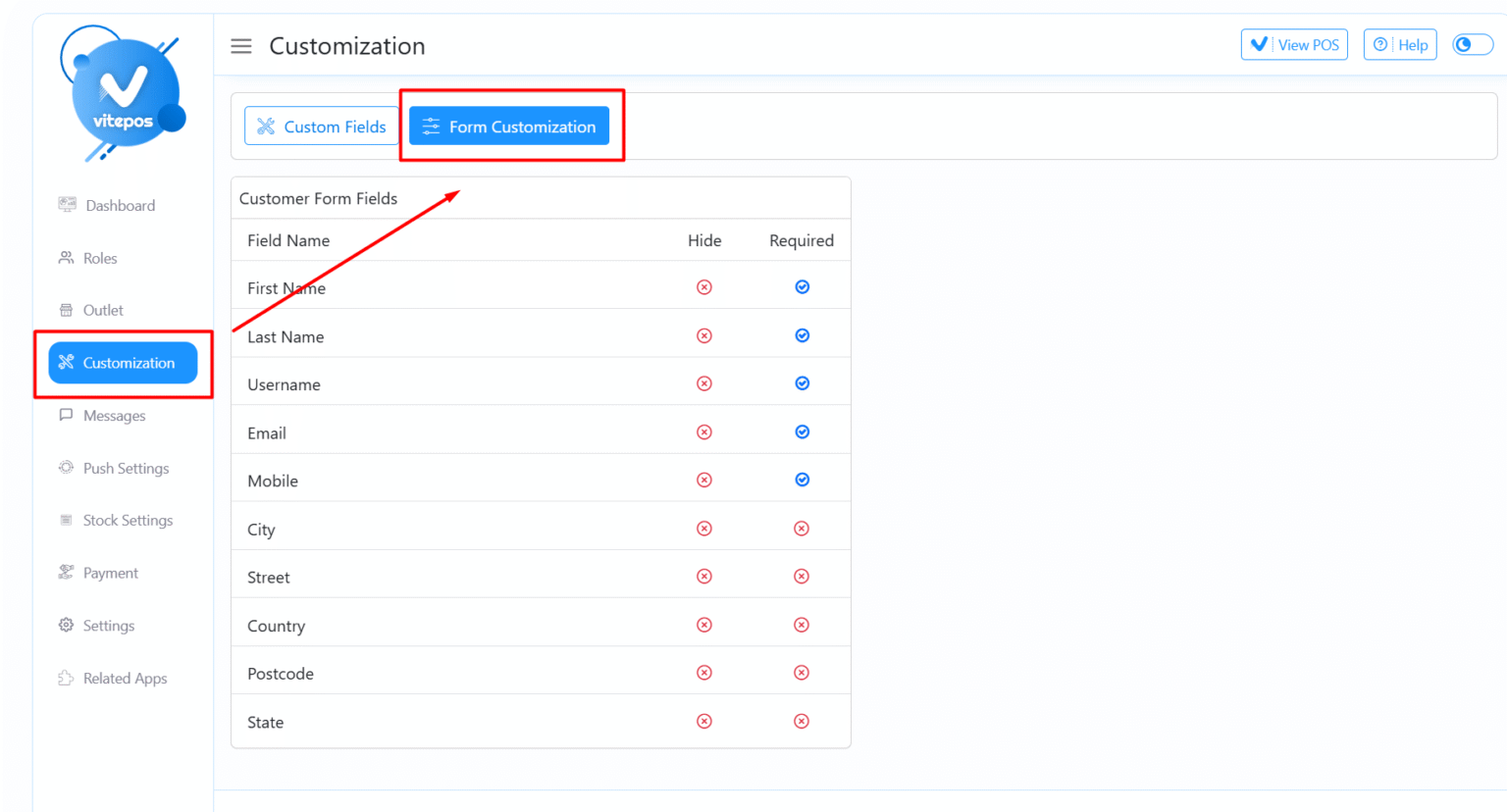The height and width of the screenshot is (812, 1507).
Task: Toggle Required for Last Name
Action: click(x=803, y=335)
